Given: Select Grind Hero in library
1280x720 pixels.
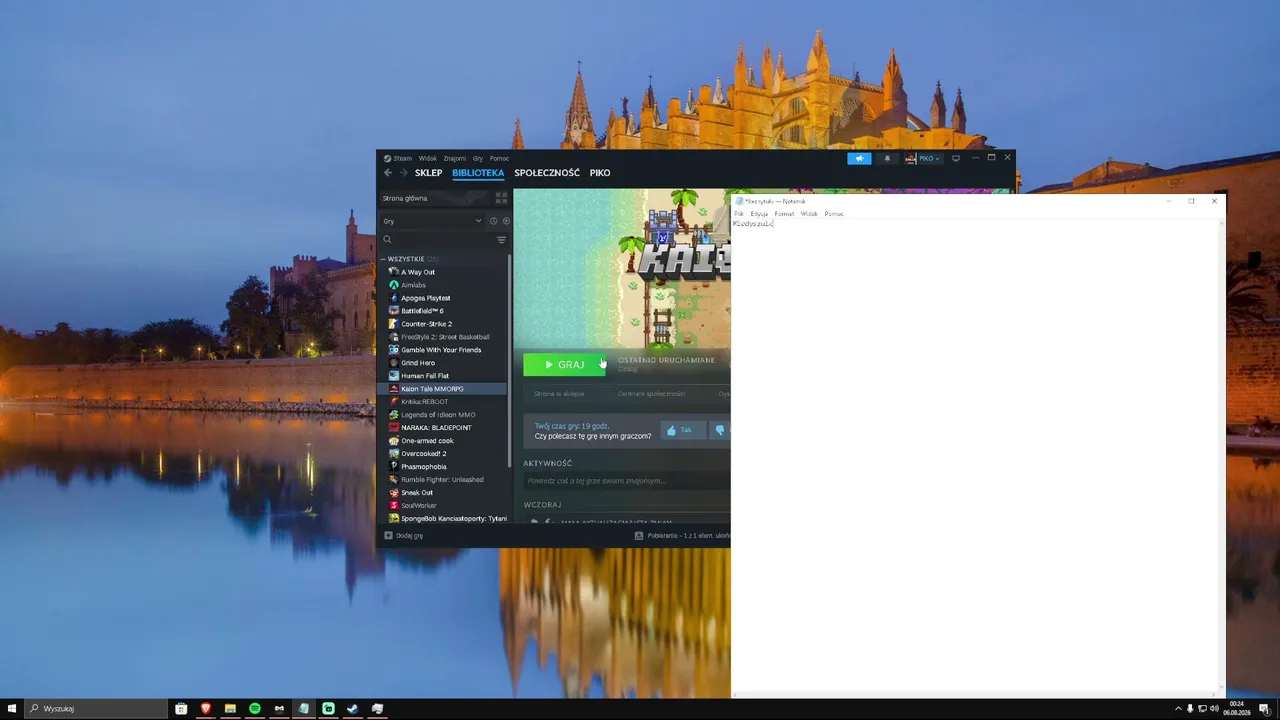Looking at the screenshot, I should click(444, 363).
